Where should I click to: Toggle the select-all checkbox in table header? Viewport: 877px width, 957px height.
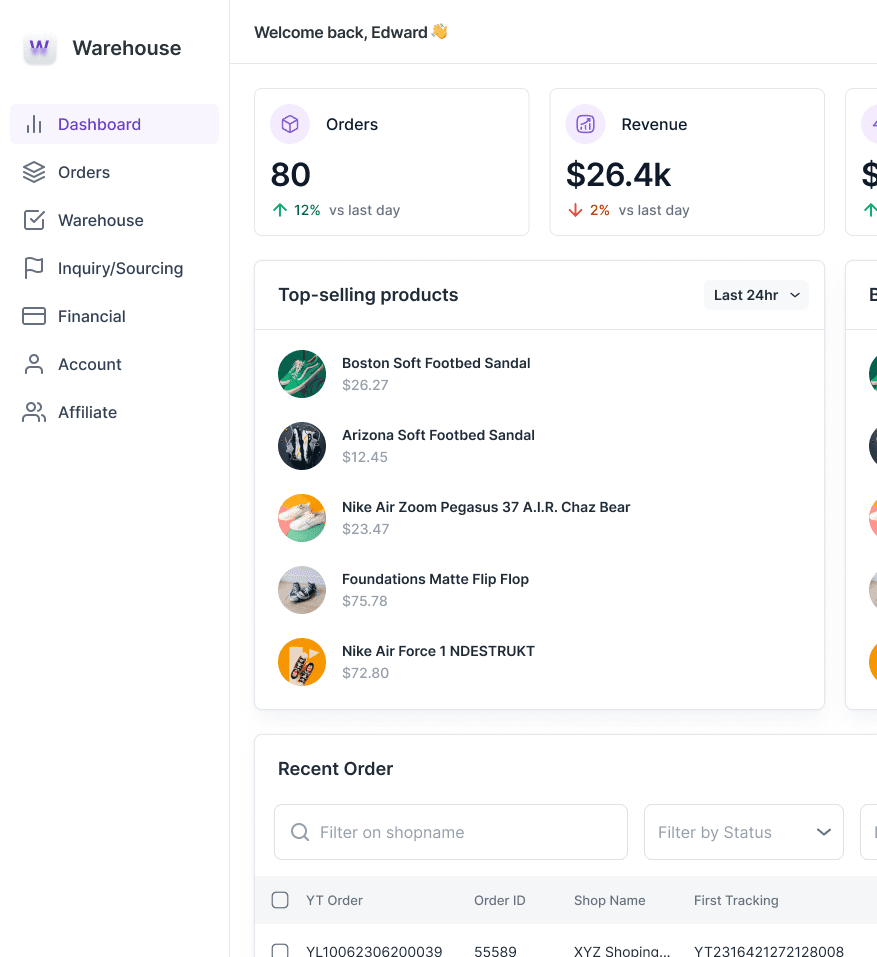click(280, 900)
